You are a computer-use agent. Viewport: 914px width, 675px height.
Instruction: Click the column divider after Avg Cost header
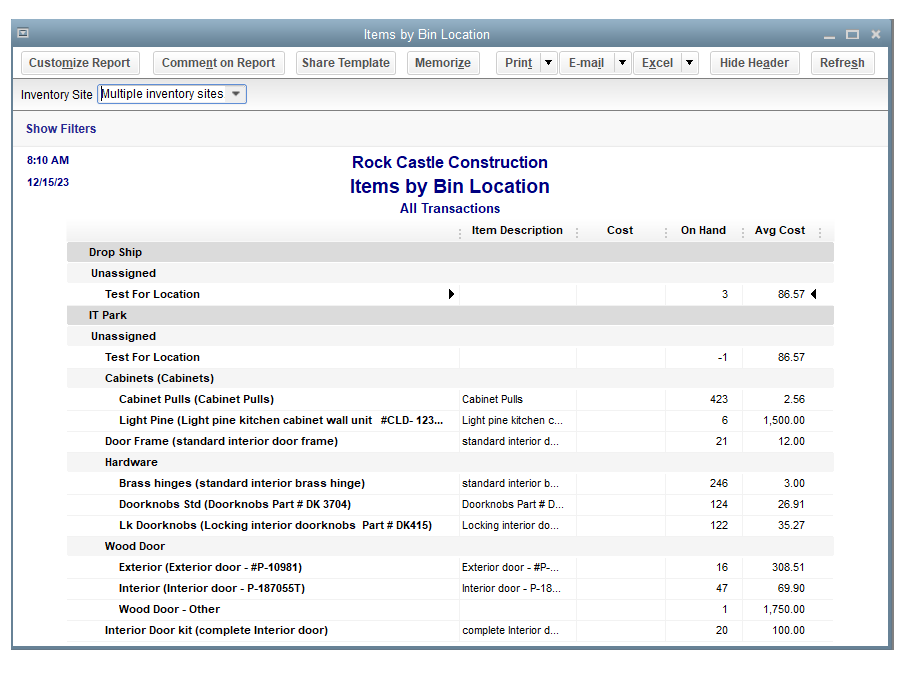[x=820, y=231]
